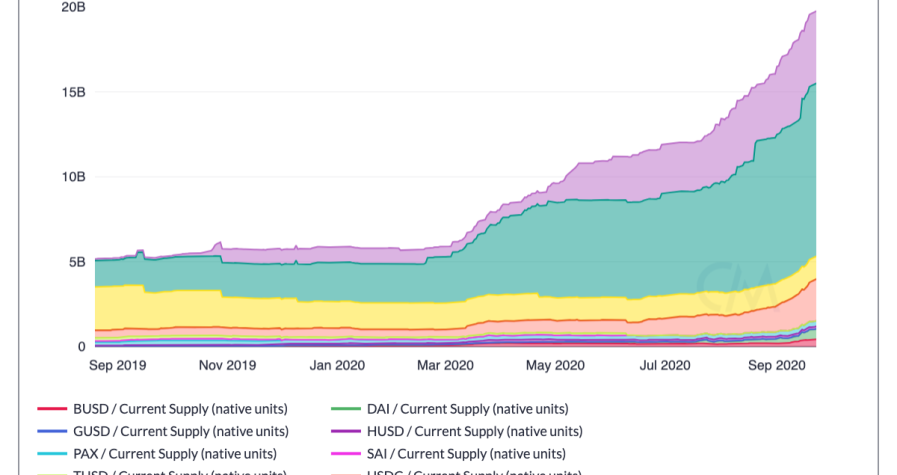This screenshot has width=897, height=475.
Task: Select the Sep 2019 x-axis label
Action: (117, 366)
